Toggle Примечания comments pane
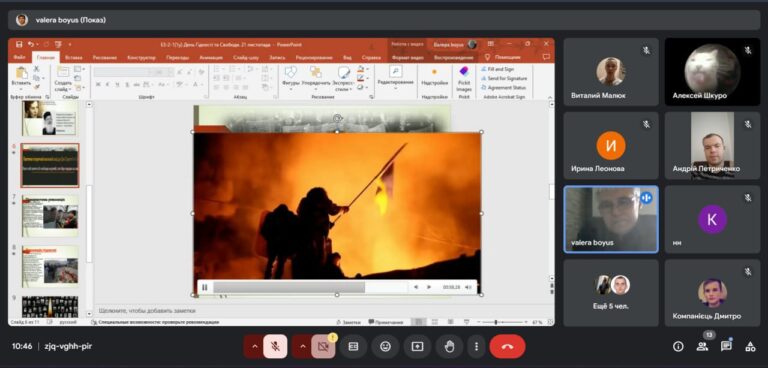The height and width of the screenshot is (368, 768). [x=385, y=322]
